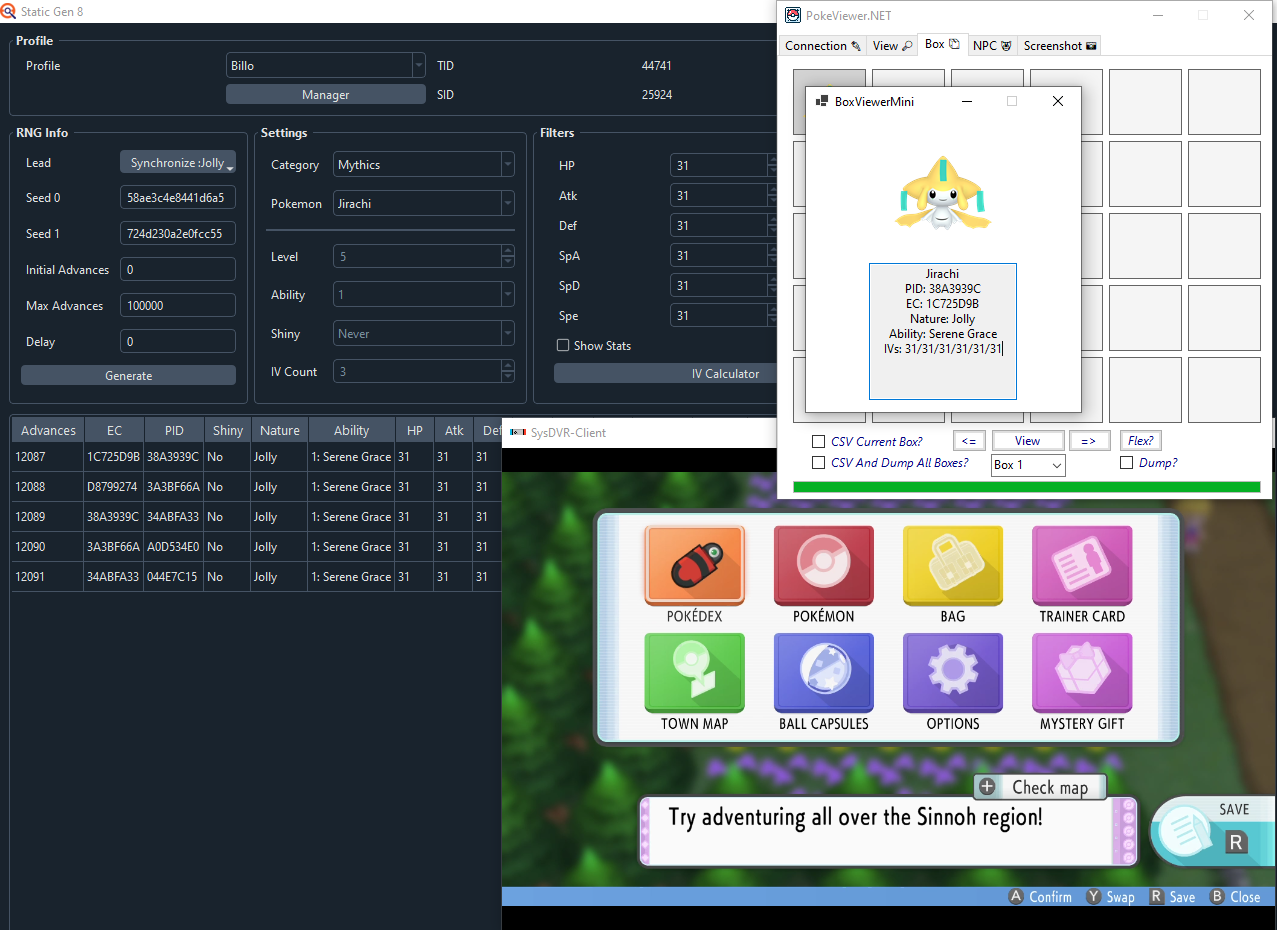Click the Static Gen 8 app icon
This screenshot has height=930, width=1277.
coord(9,11)
